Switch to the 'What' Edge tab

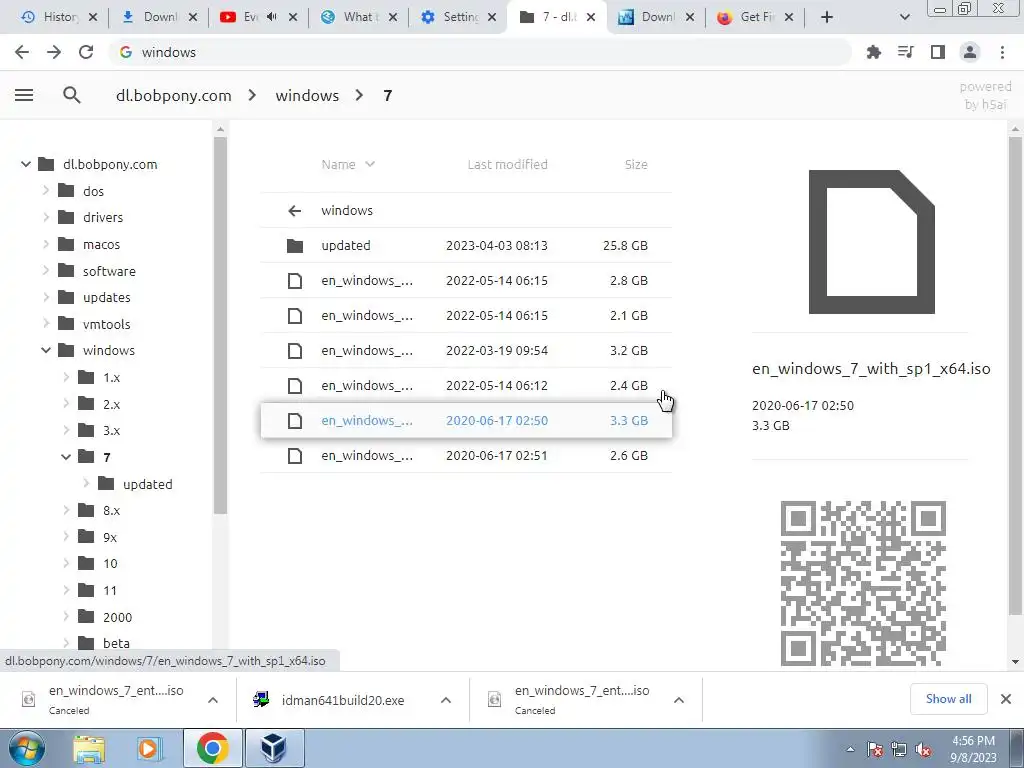(x=360, y=17)
